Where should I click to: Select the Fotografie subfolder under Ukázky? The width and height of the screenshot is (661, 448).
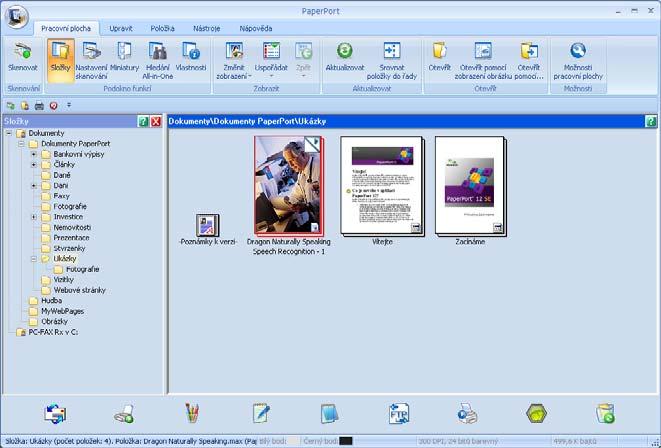82,269
